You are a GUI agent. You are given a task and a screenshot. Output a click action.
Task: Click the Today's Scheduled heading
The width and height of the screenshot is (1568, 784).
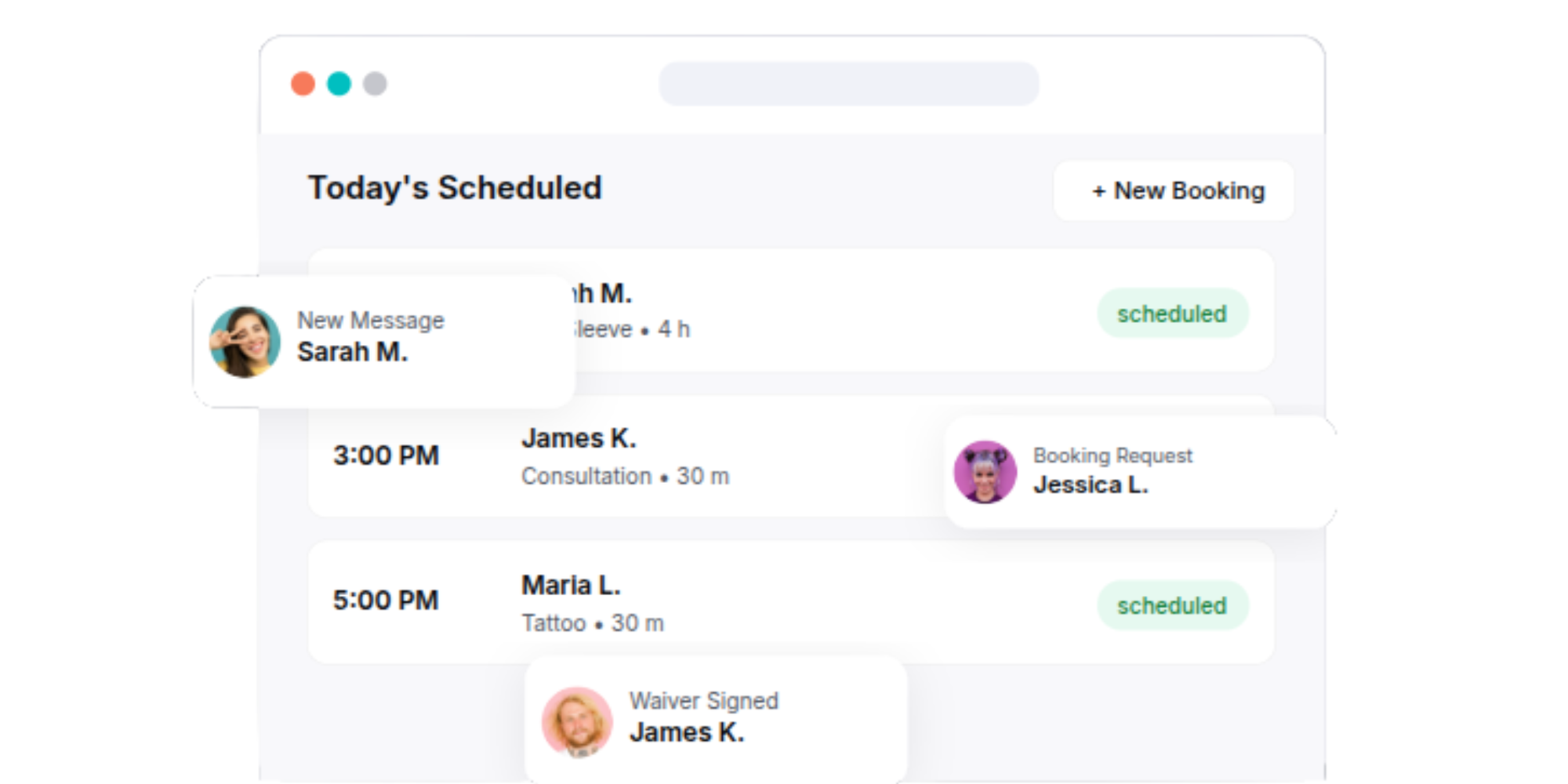pyautogui.click(x=456, y=187)
